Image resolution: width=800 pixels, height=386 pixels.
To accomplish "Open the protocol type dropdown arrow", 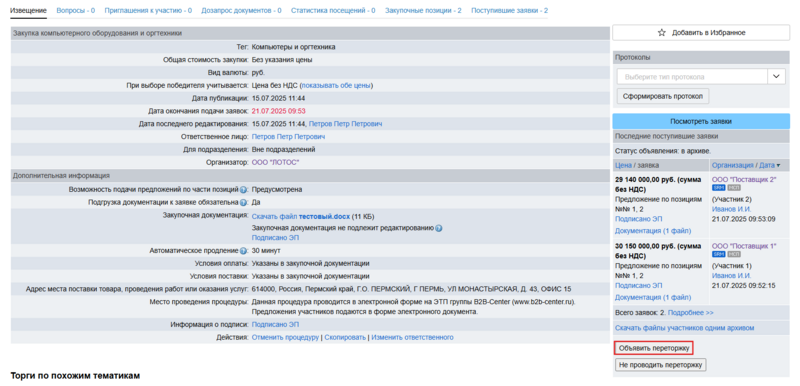I will tap(777, 76).
